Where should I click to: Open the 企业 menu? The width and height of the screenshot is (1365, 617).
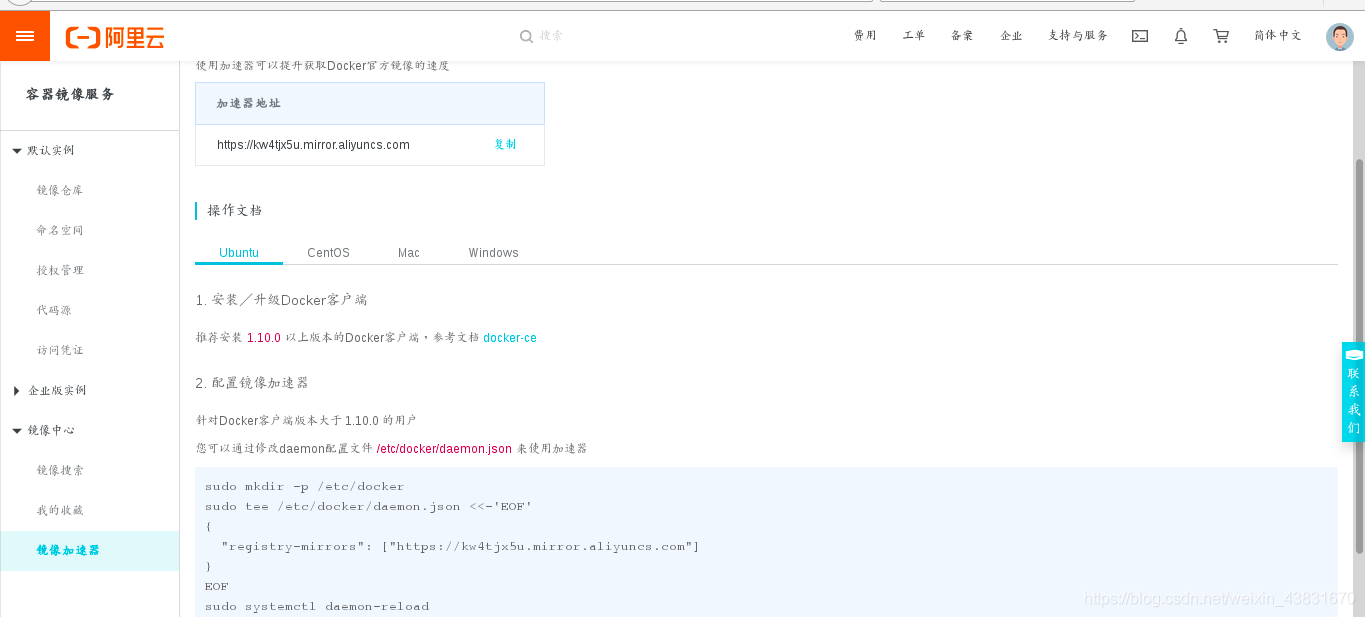[x=1011, y=36]
